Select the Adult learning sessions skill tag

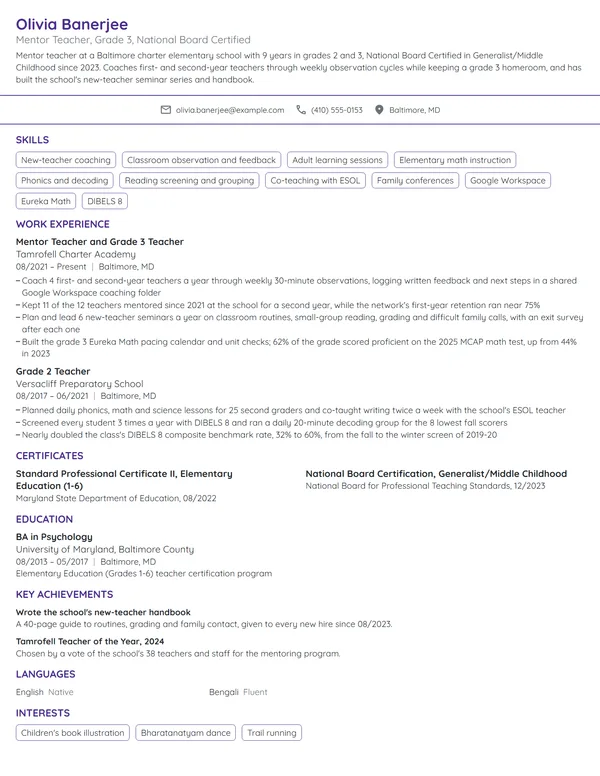click(x=337, y=160)
